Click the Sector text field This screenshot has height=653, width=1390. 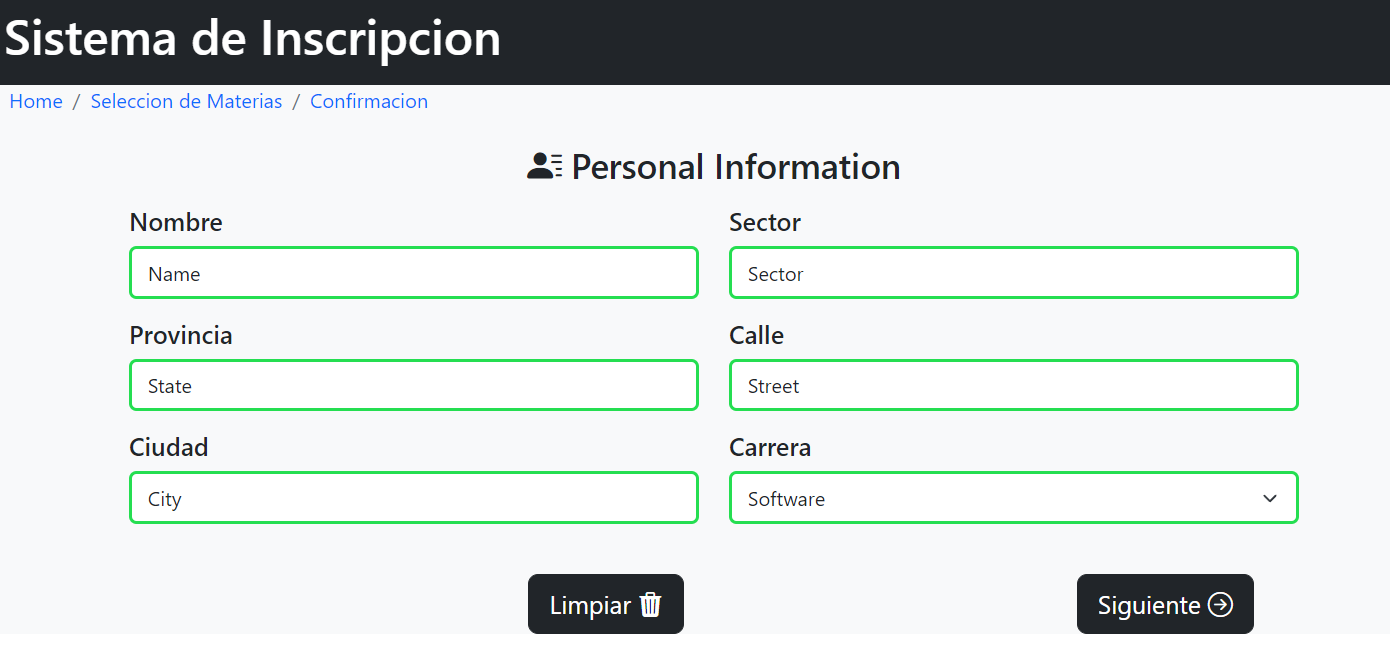pyautogui.click(x=1013, y=272)
